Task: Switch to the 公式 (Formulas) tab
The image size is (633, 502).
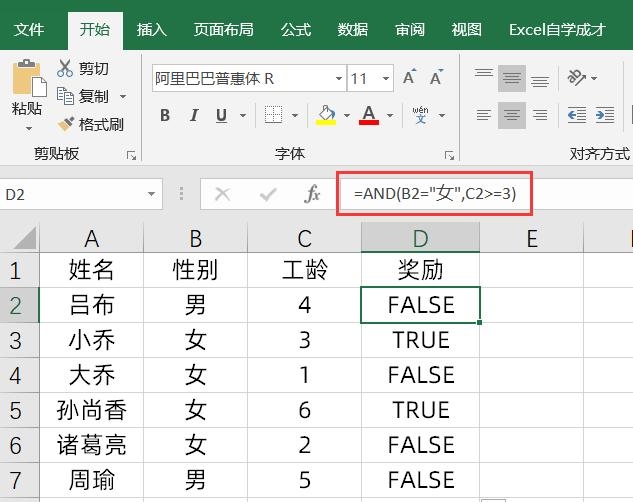Action: [x=296, y=29]
